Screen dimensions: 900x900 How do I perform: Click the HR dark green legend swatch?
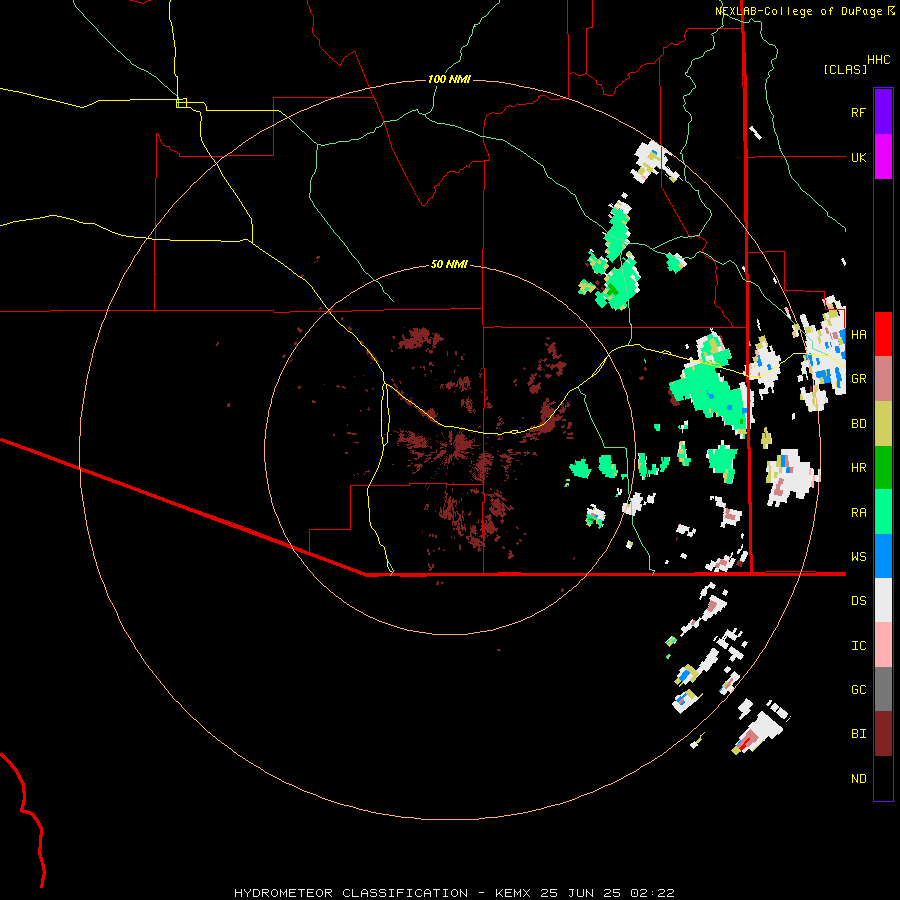tap(883, 468)
